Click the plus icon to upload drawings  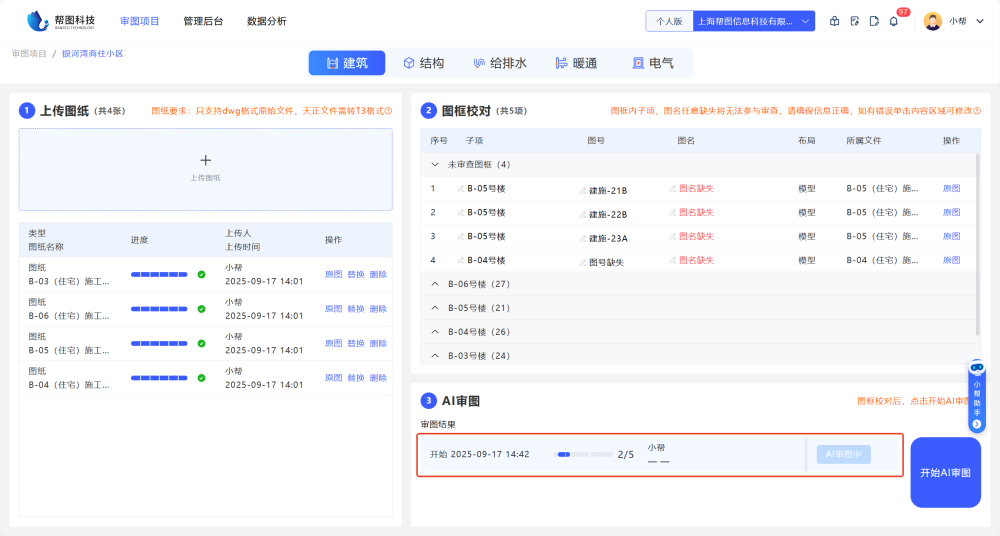click(206, 160)
